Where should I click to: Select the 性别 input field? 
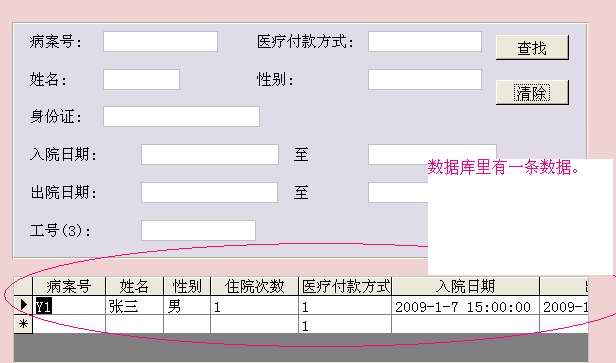pyautogui.click(x=425, y=79)
